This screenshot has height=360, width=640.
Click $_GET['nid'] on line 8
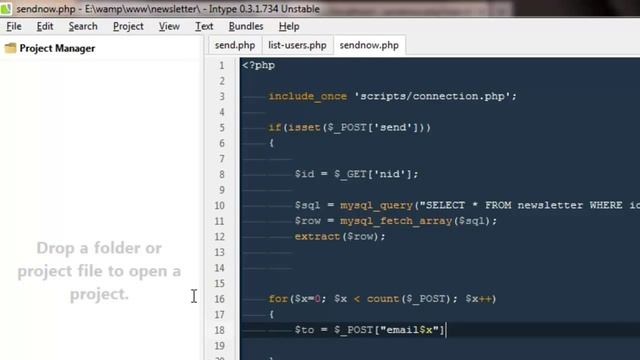coord(373,174)
